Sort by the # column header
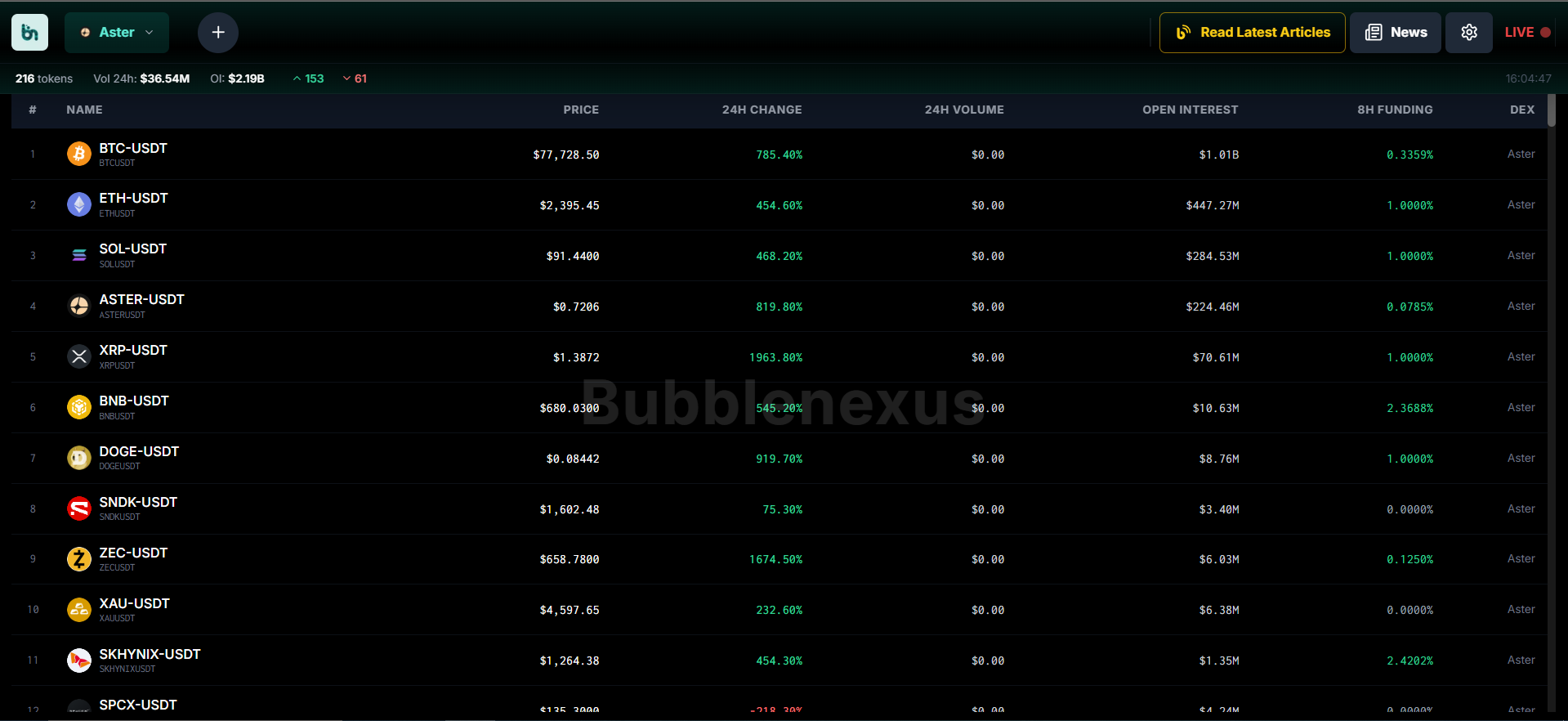The width and height of the screenshot is (1568, 721). 33,110
